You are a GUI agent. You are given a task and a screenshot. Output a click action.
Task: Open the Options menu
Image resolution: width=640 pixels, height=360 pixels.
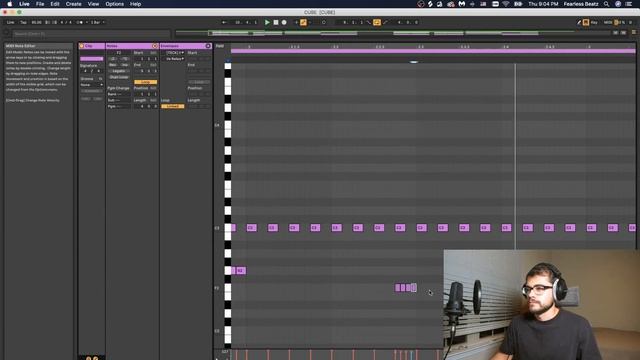click(x=115, y=4)
